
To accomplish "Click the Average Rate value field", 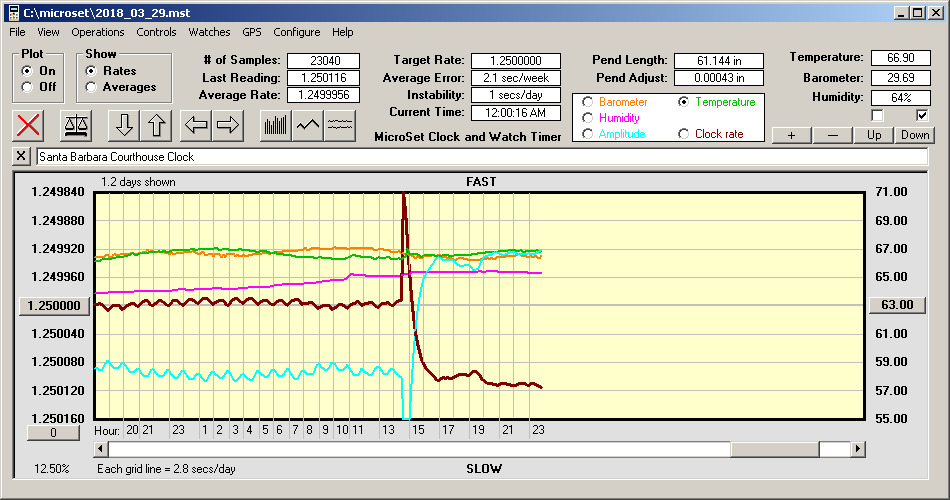I will [x=324, y=95].
